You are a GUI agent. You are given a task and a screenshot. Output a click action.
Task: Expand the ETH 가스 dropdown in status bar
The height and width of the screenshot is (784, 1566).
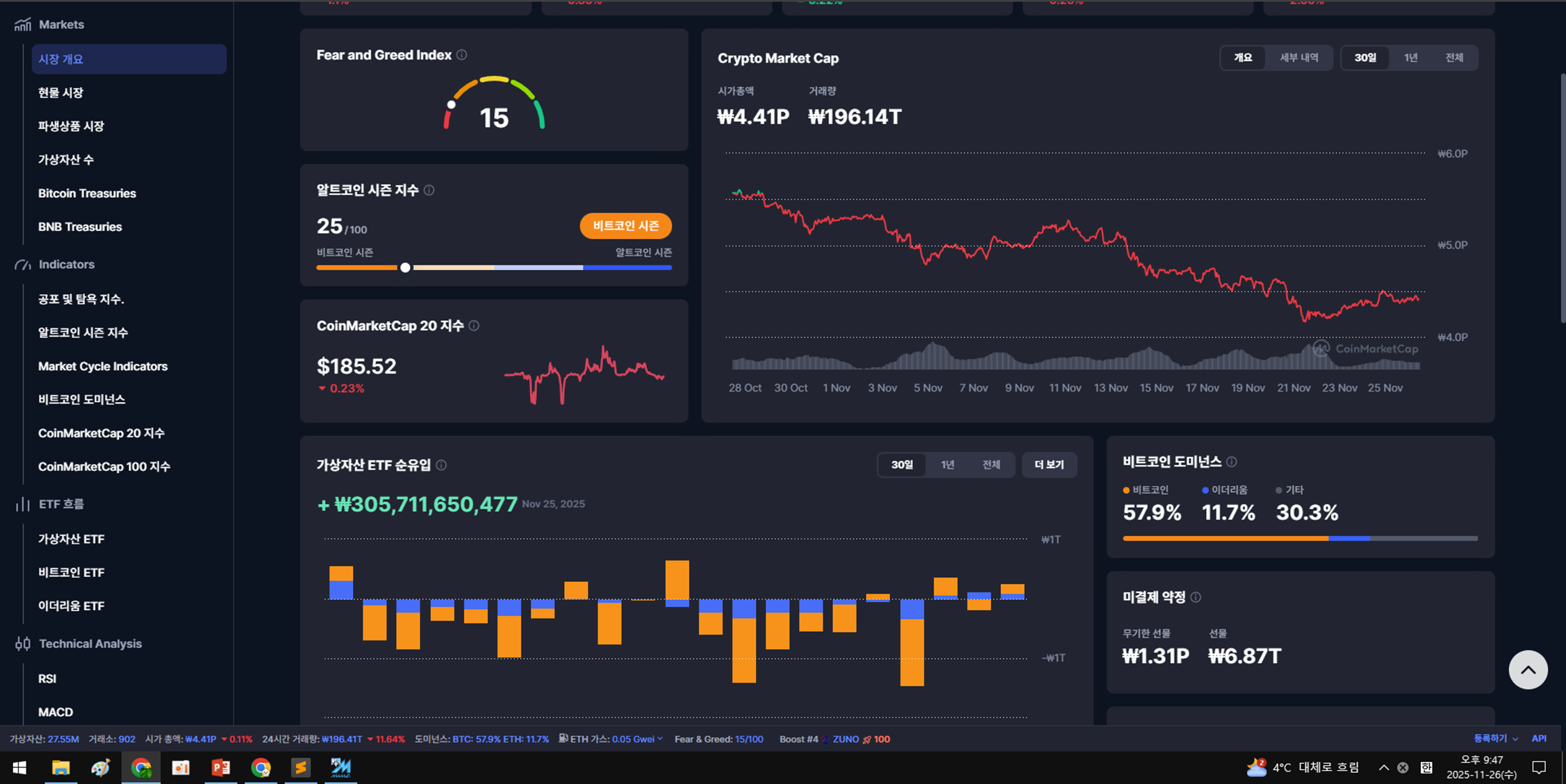coord(660,739)
